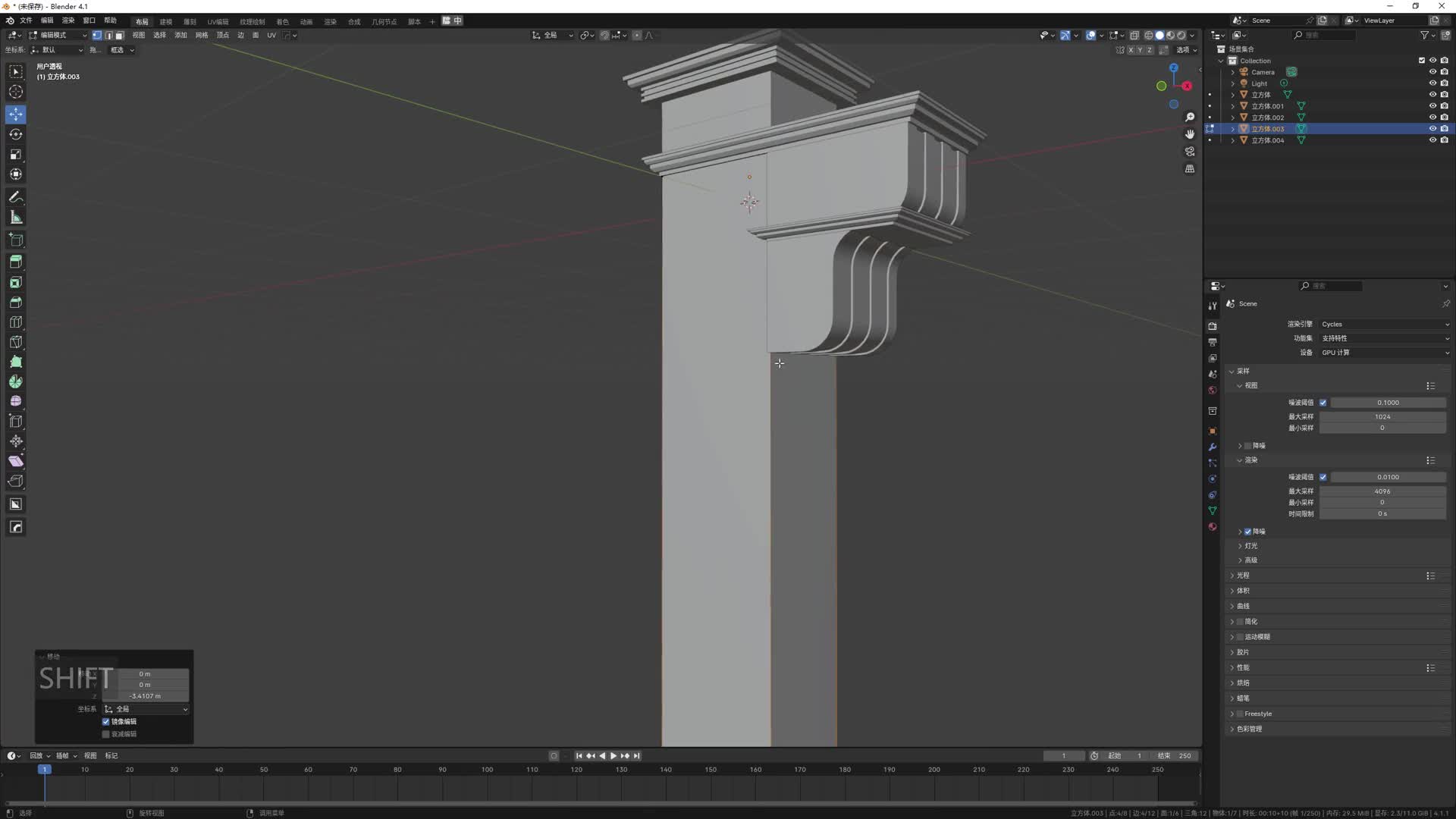Screen dimensions: 1456x819
Task: Toggle the render 降噪 denoise checkbox
Action: [1248, 532]
